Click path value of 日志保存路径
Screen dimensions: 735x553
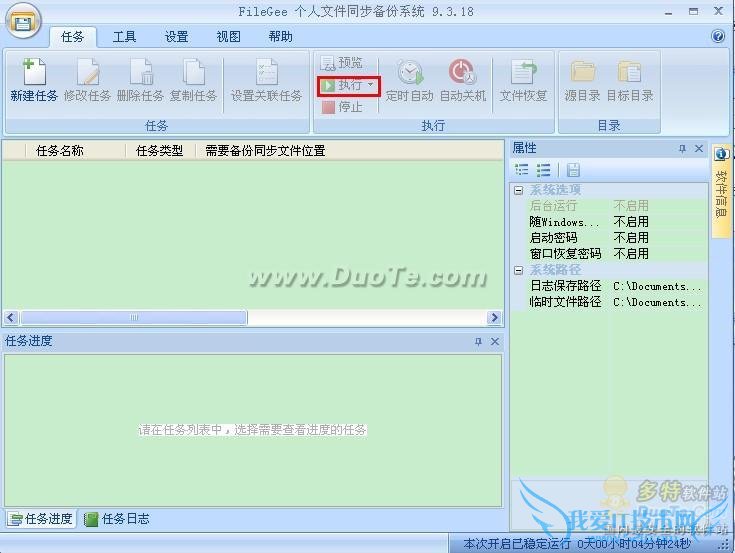[x=657, y=286]
